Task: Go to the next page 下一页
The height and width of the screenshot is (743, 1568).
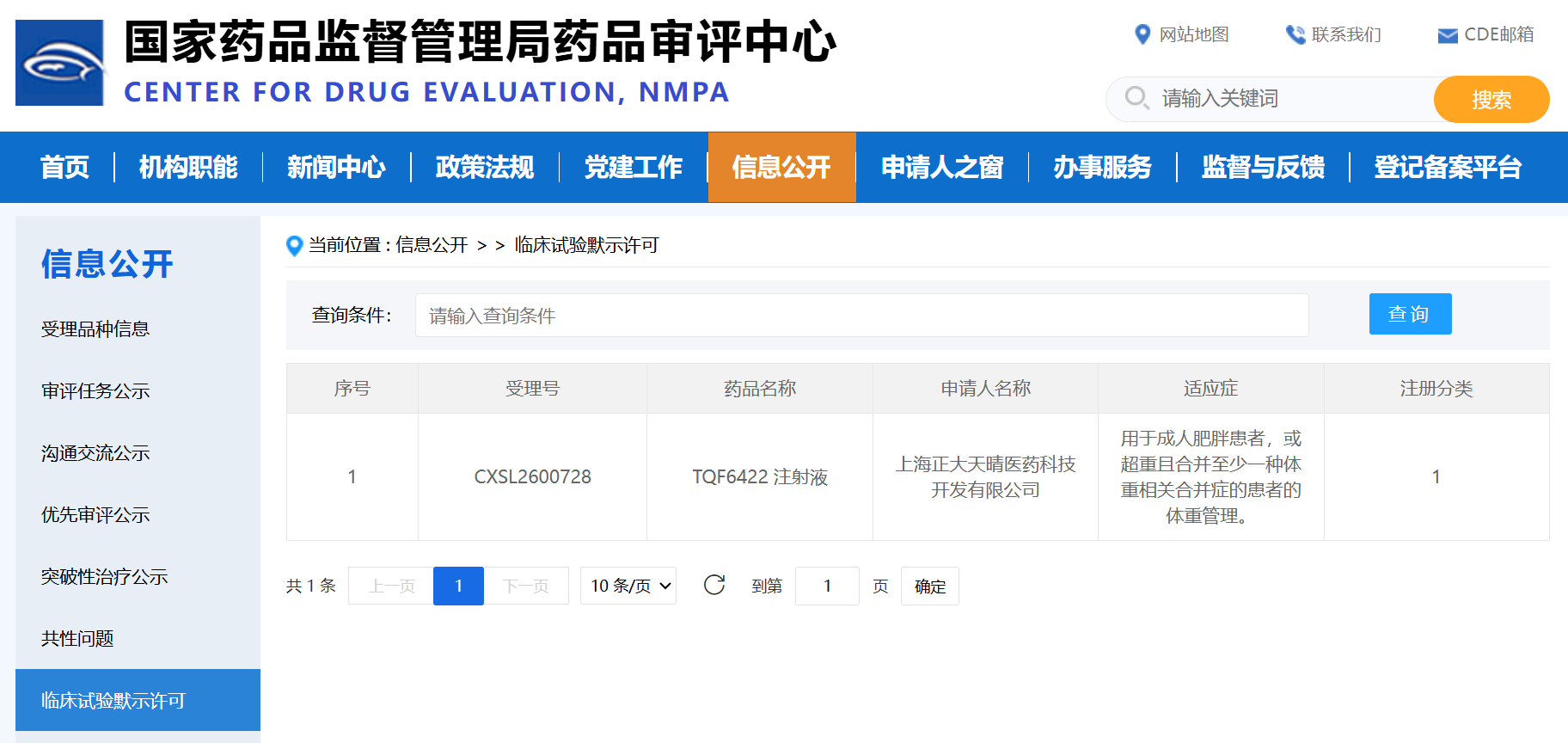Action: 526,586
